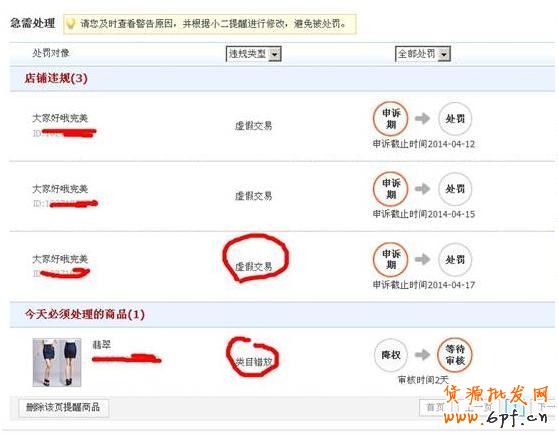
Task: Select the 今天必须处理的商品(1) section header
Action: tap(84, 314)
